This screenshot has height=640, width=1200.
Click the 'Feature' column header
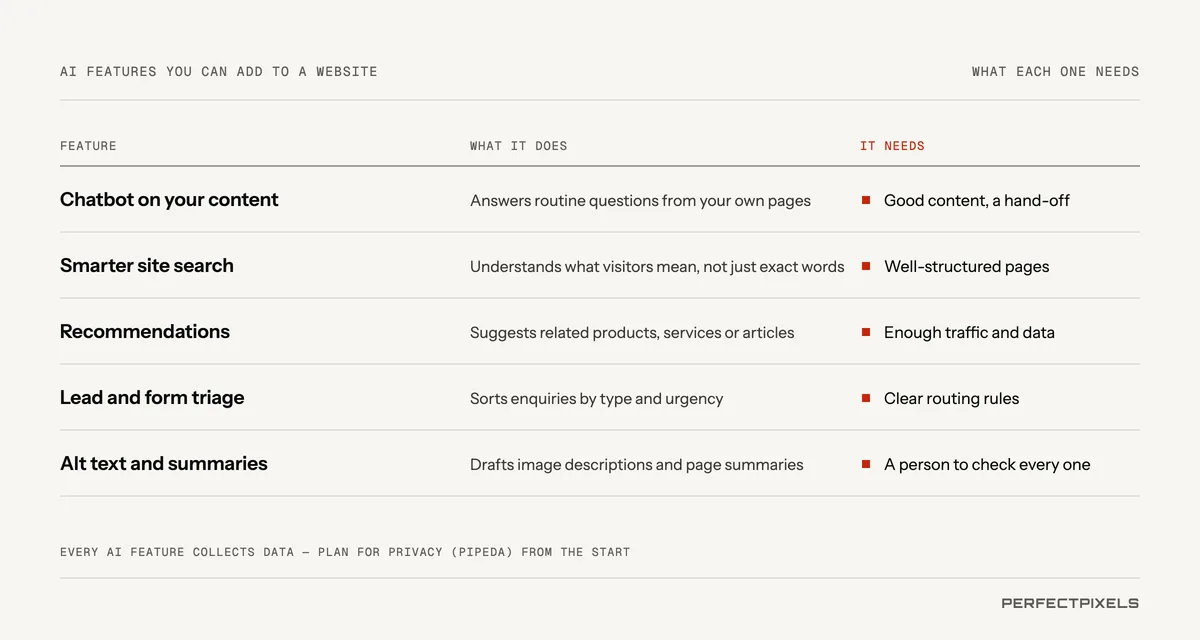tap(88, 146)
